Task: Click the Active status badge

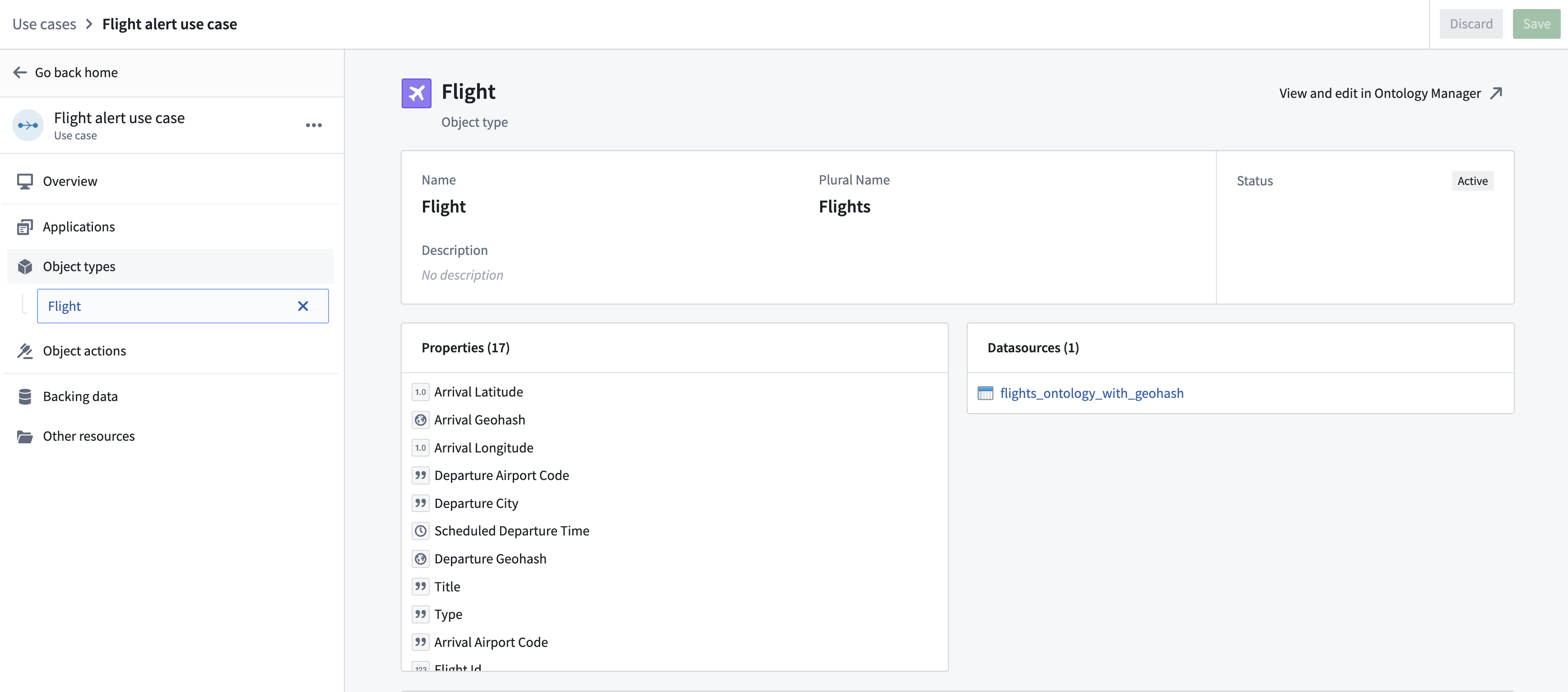Action: pyautogui.click(x=1472, y=181)
